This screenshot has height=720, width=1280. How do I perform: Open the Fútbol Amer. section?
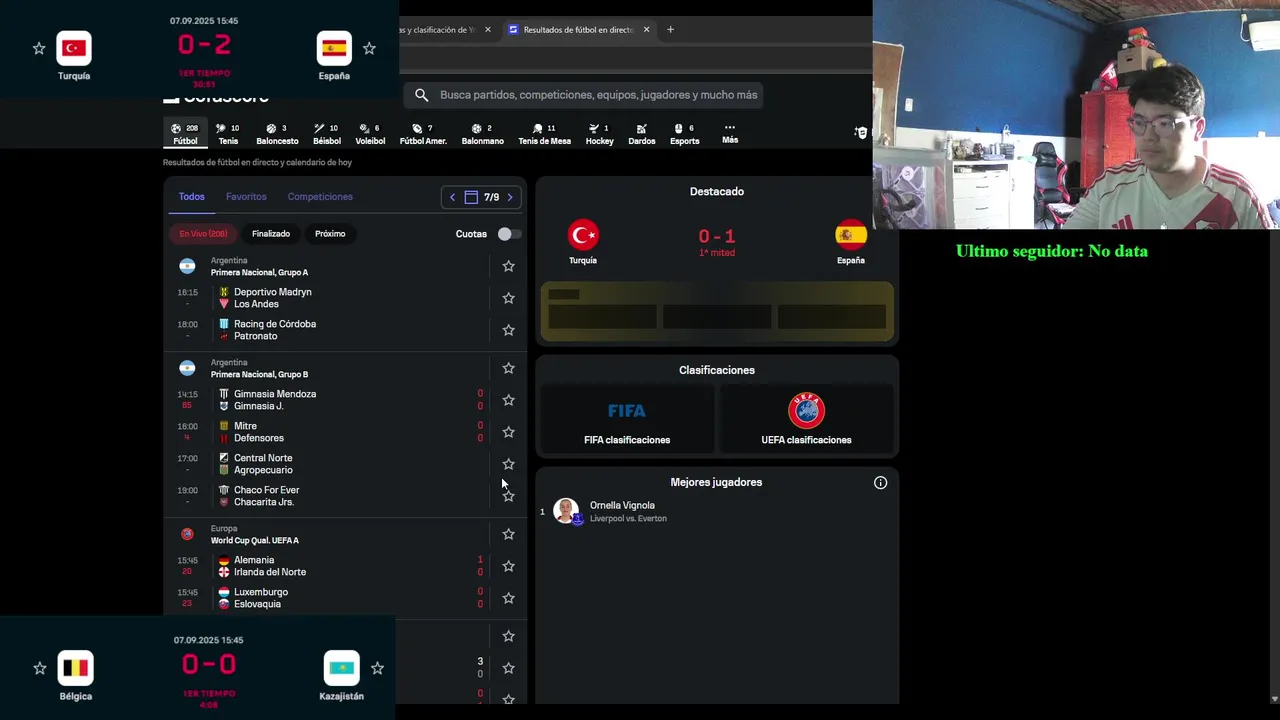click(x=423, y=134)
